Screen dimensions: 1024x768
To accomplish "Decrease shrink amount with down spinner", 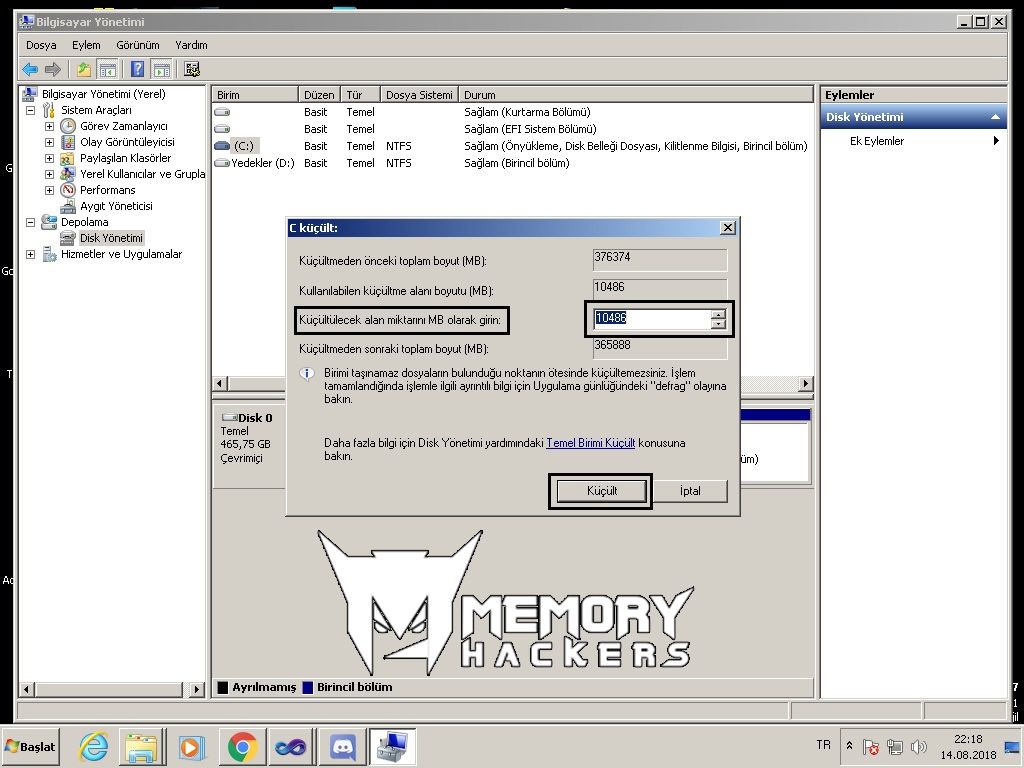I will click(x=718, y=324).
